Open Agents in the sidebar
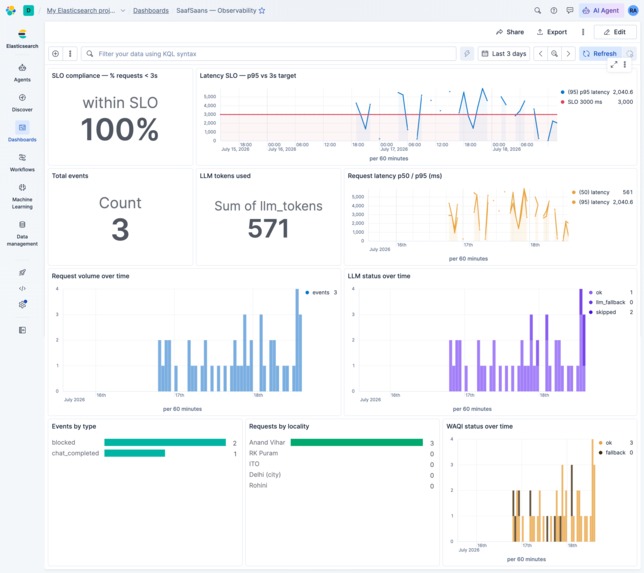Screen dimensions: 644x573 pyautogui.click(x=22, y=73)
